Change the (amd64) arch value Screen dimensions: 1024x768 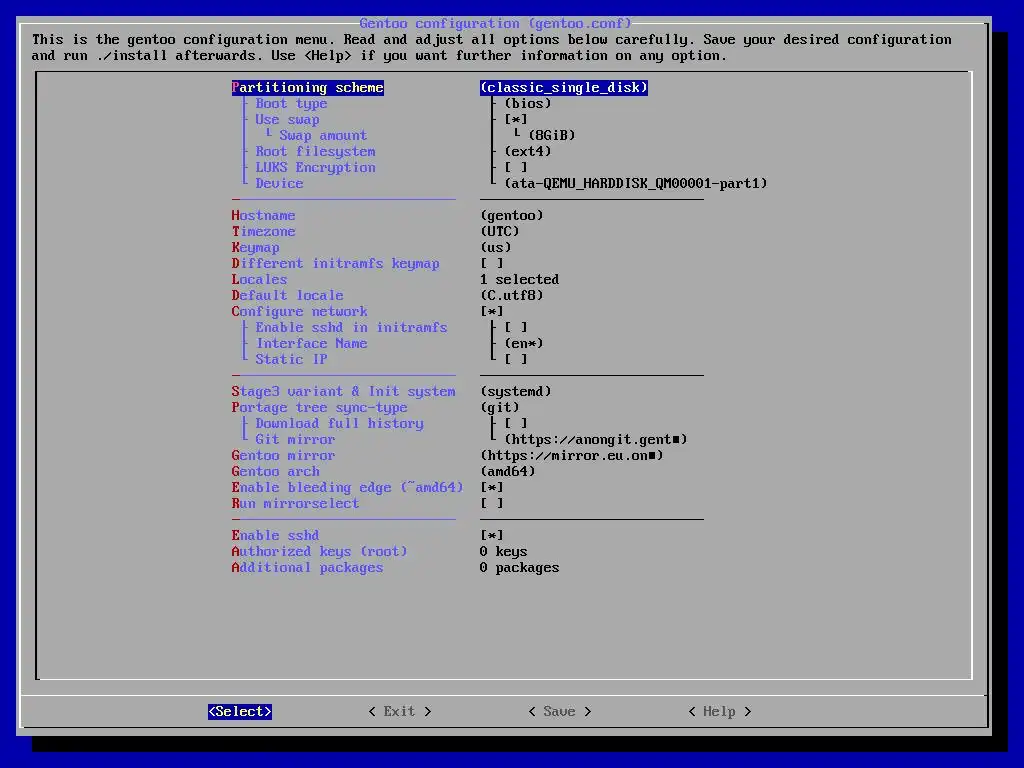click(x=508, y=472)
